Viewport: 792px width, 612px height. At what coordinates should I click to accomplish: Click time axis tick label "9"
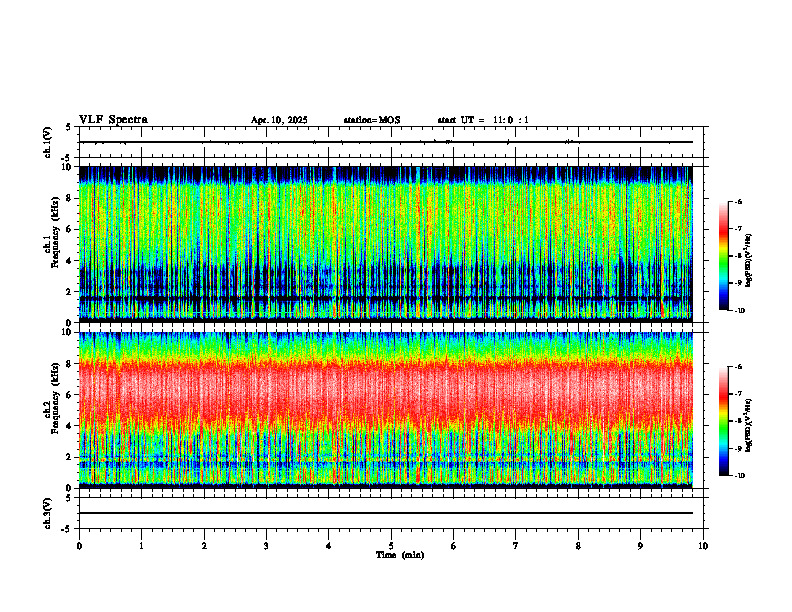pos(640,546)
